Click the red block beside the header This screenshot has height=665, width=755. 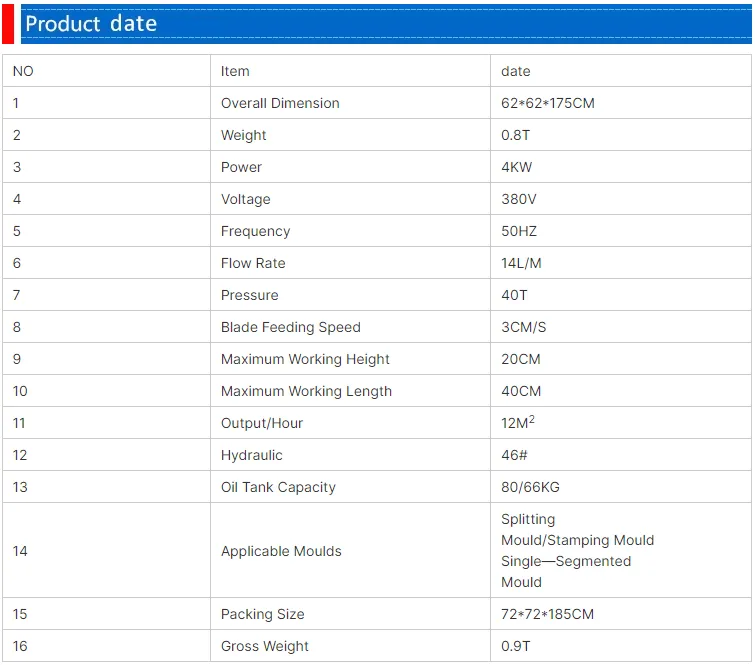(x=8, y=24)
